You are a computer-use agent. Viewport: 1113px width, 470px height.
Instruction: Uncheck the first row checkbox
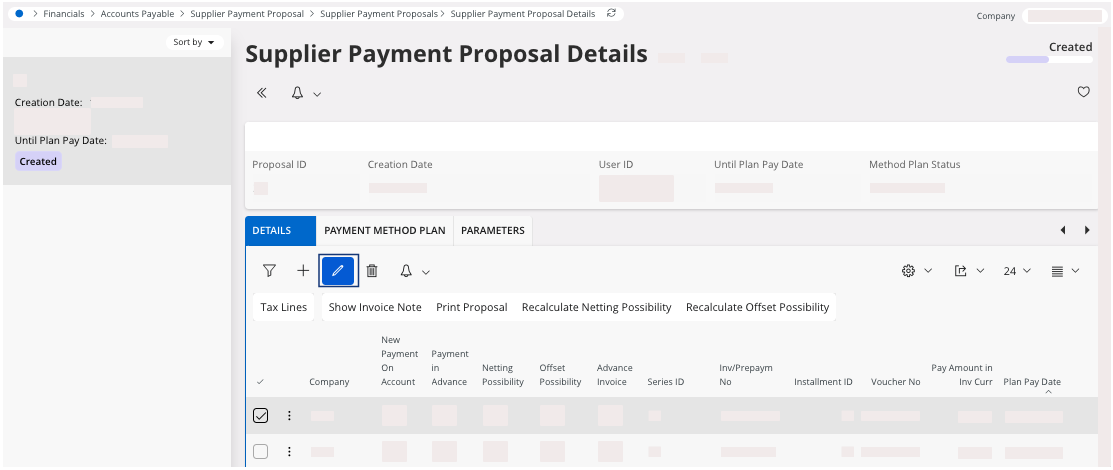click(260, 416)
